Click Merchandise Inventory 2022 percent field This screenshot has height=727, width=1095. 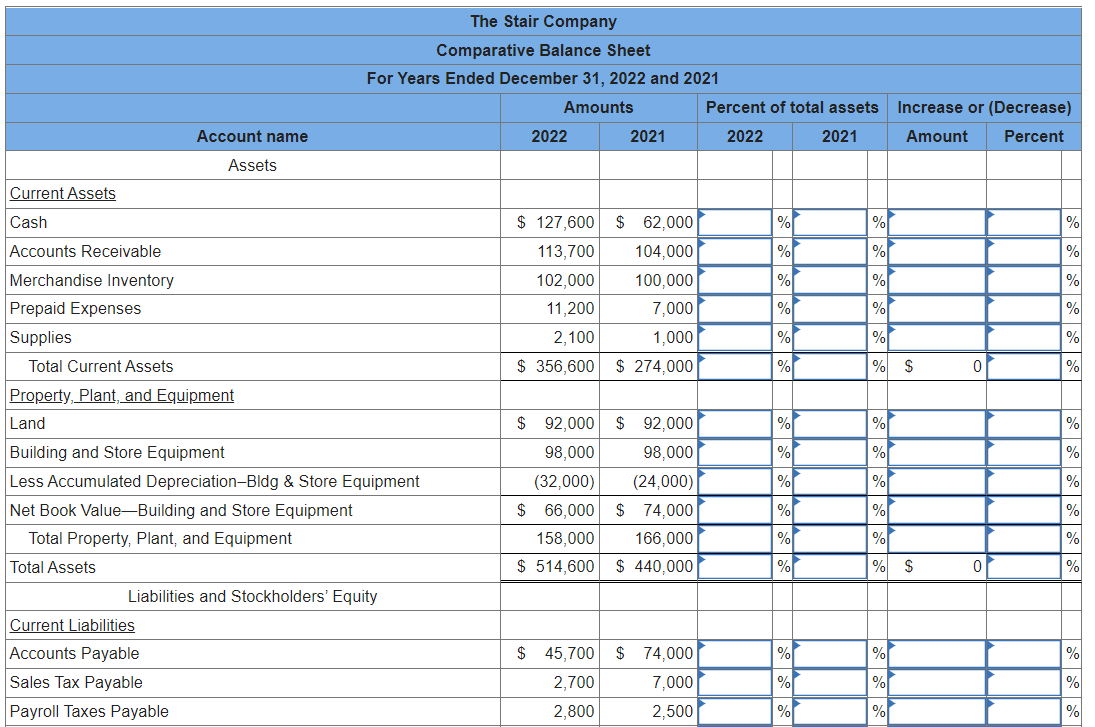click(735, 280)
